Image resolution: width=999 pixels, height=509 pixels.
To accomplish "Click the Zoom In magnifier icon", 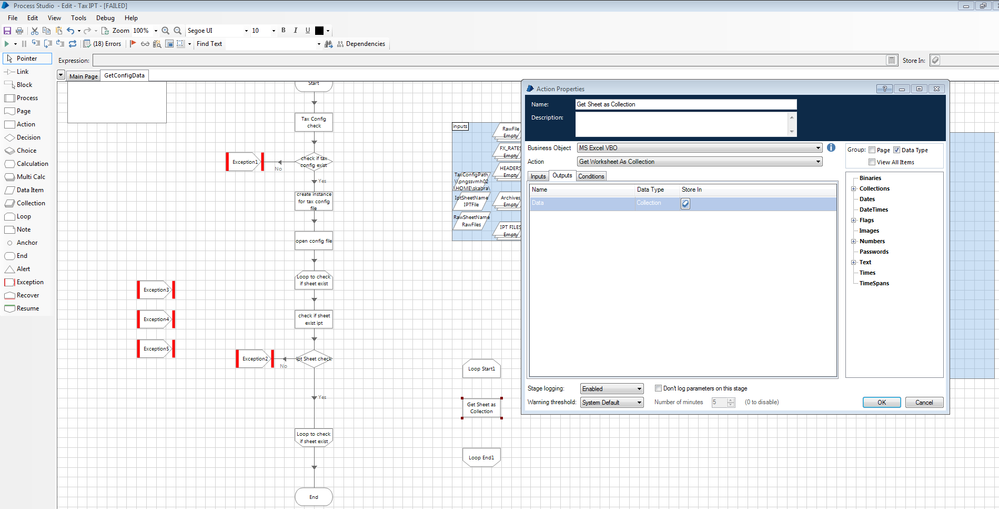I will 166,31.
